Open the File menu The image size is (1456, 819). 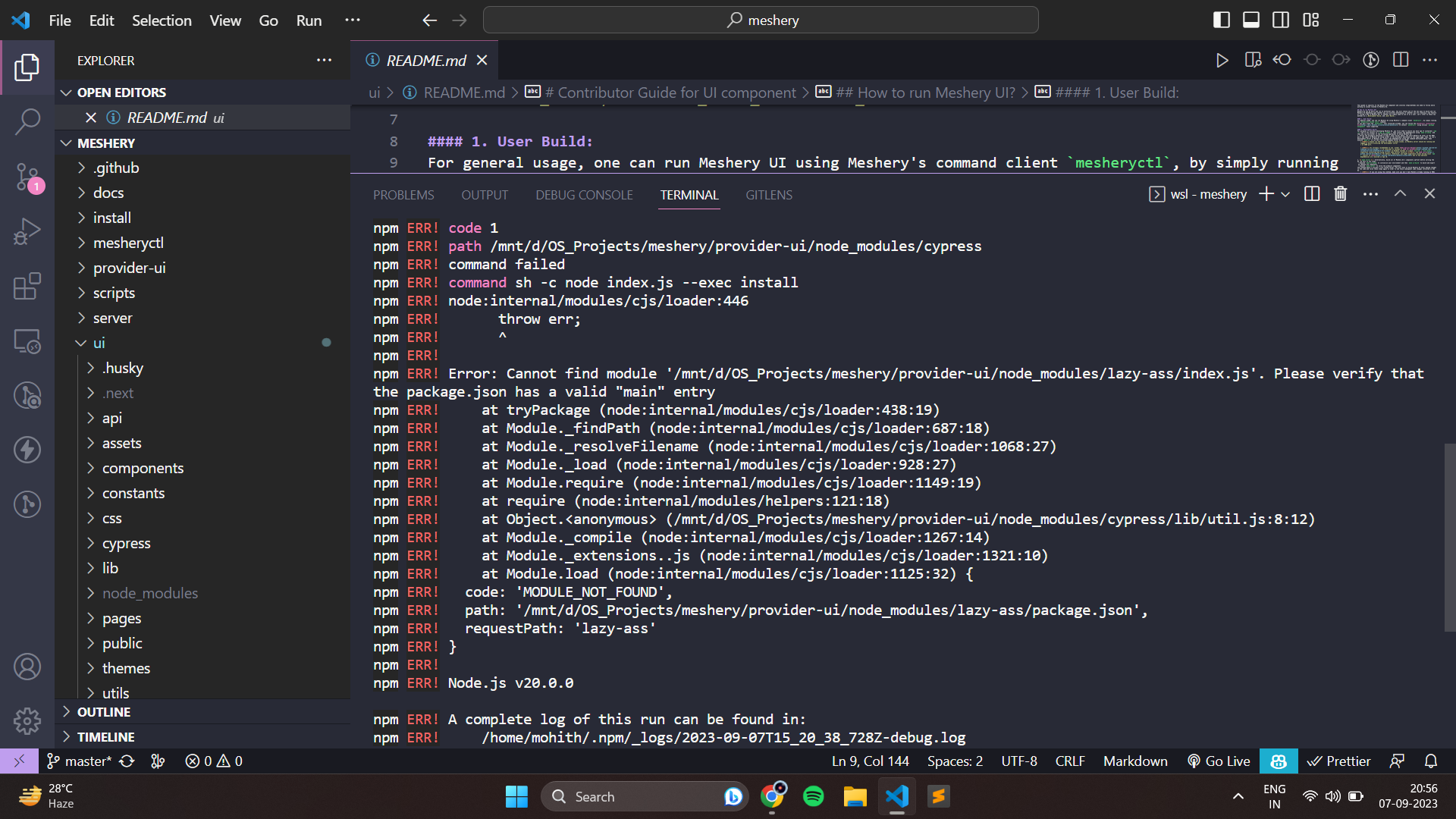[x=60, y=20]
